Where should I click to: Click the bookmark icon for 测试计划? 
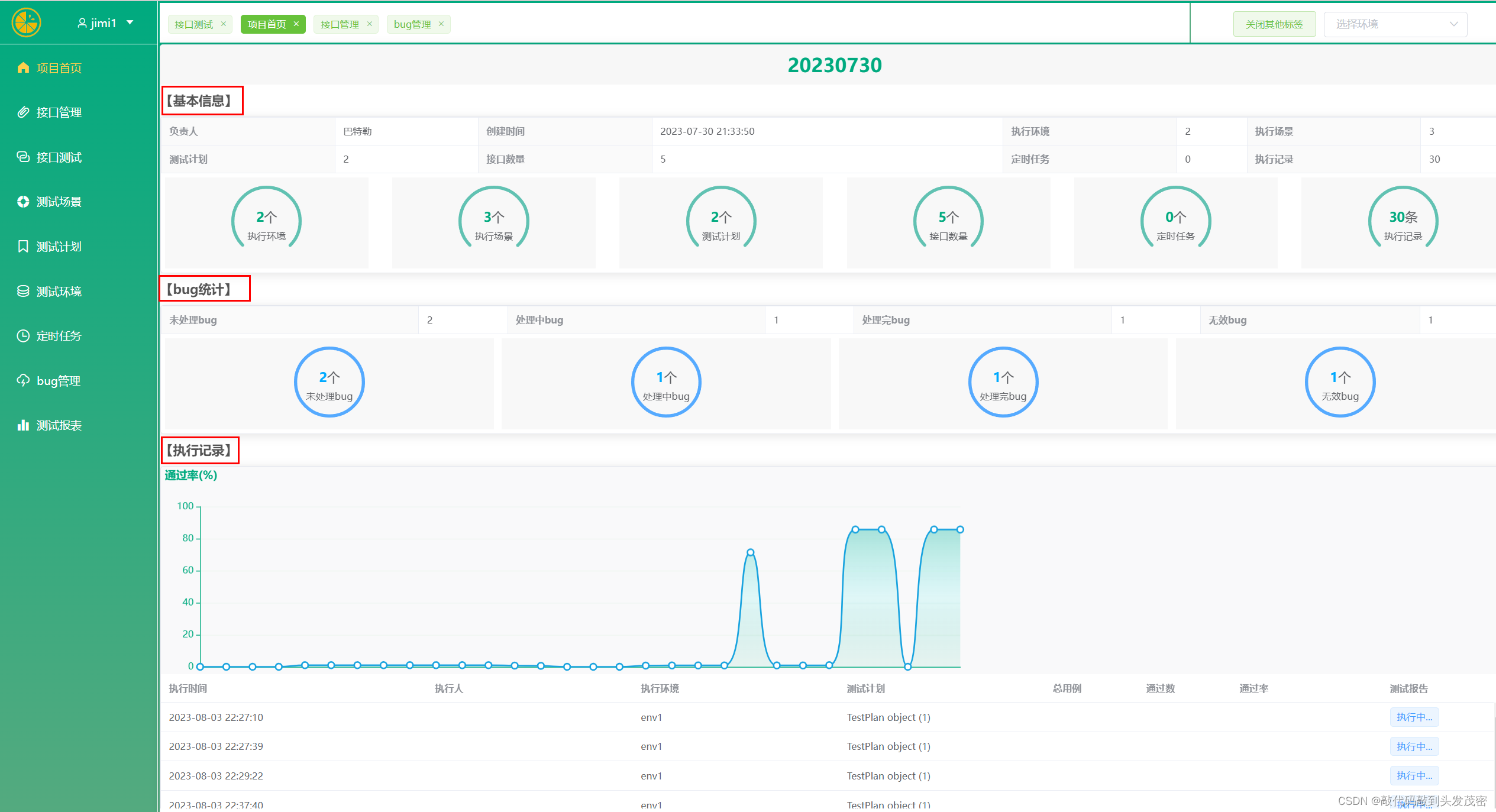click(23, 246)
